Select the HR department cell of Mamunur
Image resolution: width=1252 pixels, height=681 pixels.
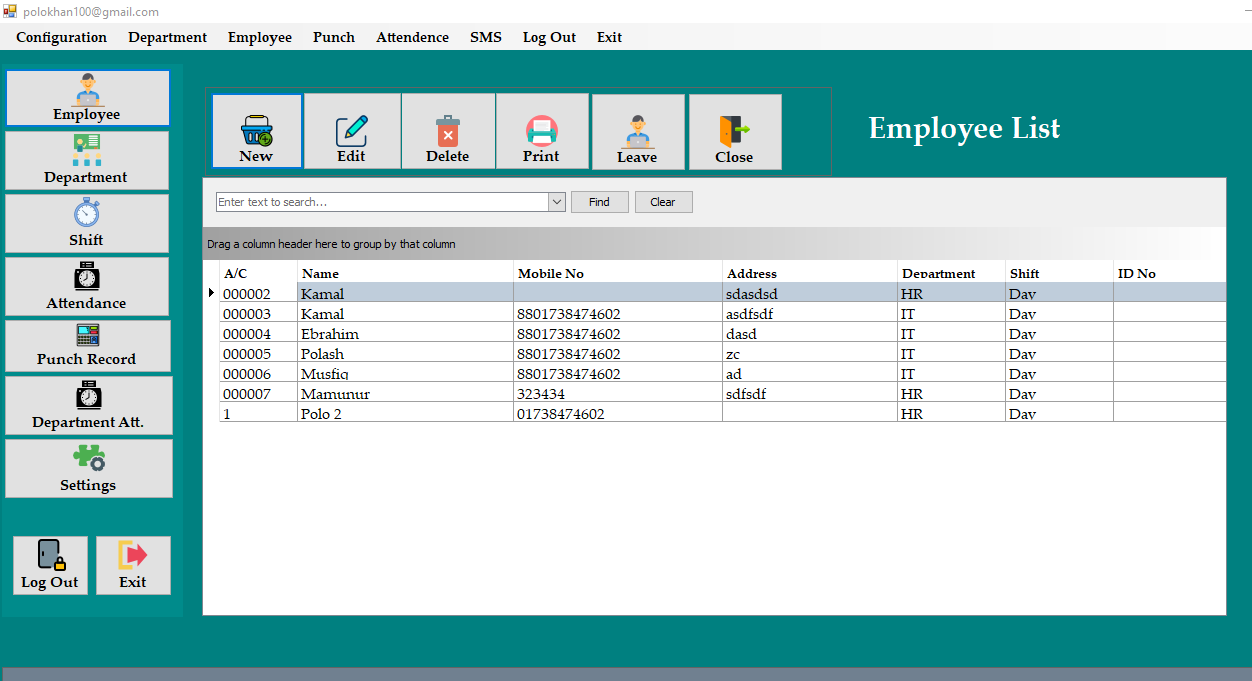tap(951, 393)
